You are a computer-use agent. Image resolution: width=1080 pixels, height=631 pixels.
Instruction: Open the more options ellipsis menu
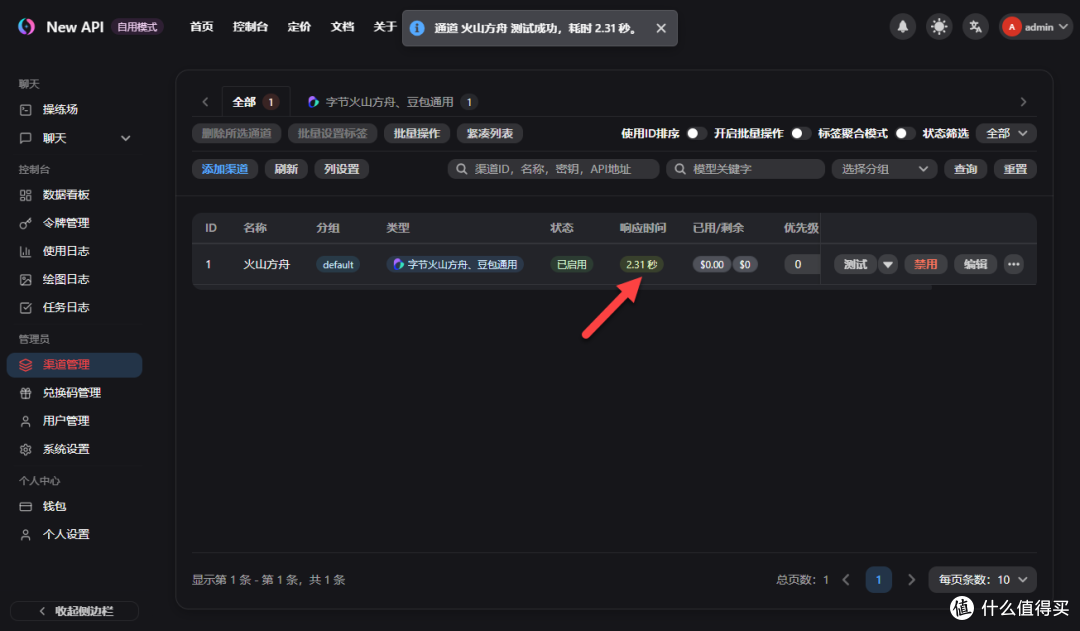tap(1013, 265)
